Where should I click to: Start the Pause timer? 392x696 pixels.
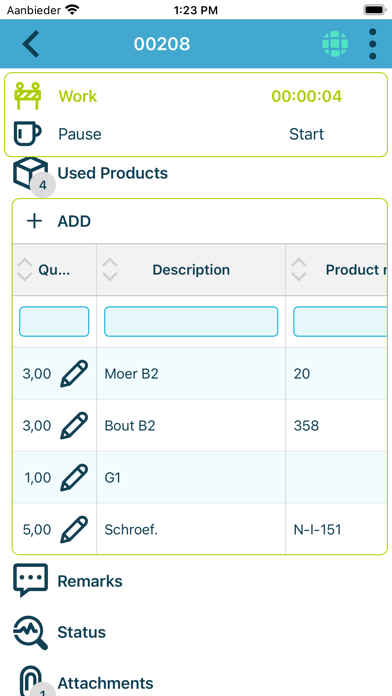click(x=306, y=134)
